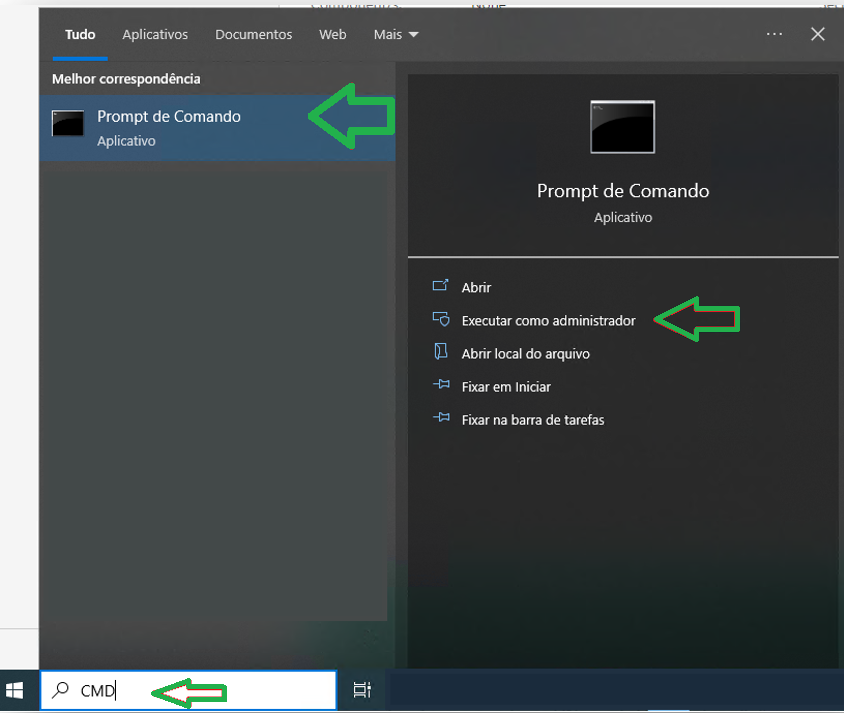Click the pin icon next to Fixar na barra de tarefas

coord(441,418)
